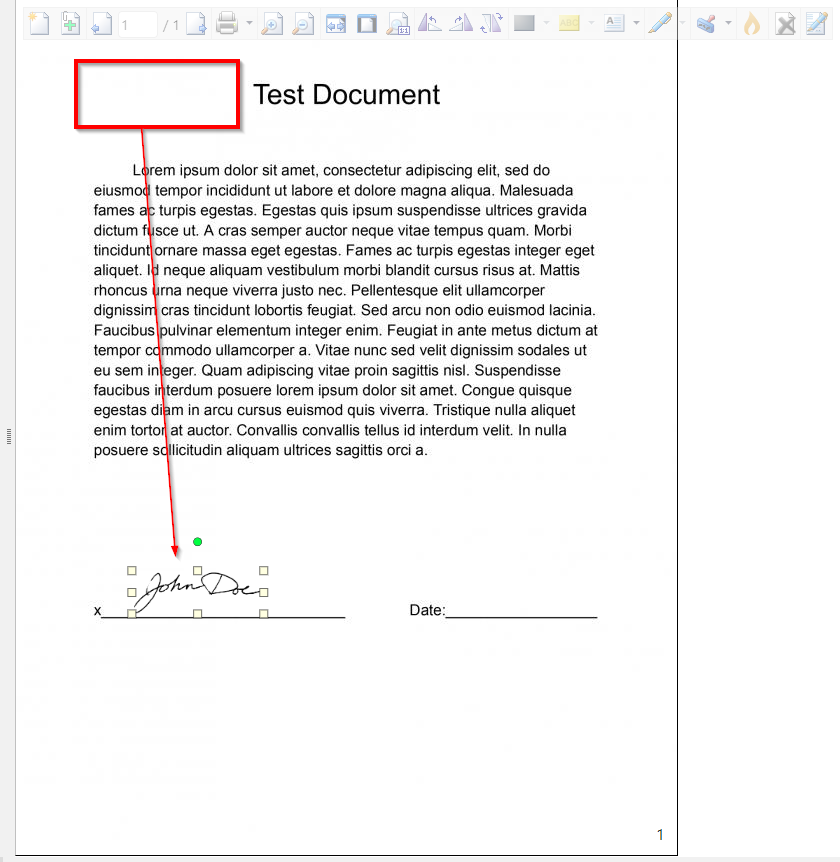Click the left side panel splitter grip
This screenshot has width=840, height=862.
(x=9, y=436)
